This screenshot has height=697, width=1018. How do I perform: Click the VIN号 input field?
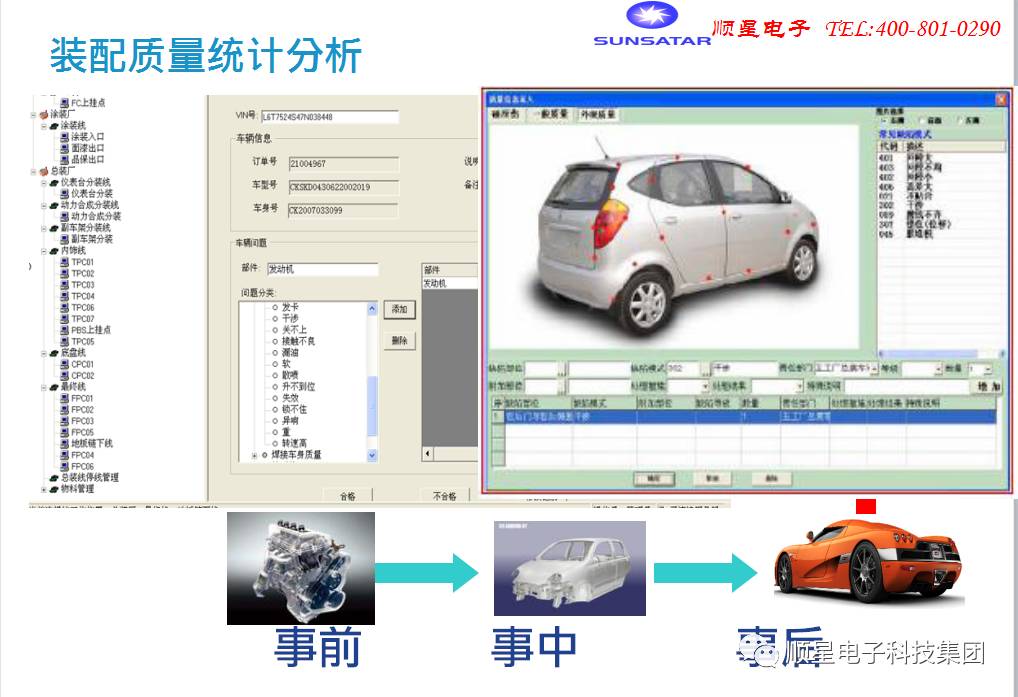[330, 117]
